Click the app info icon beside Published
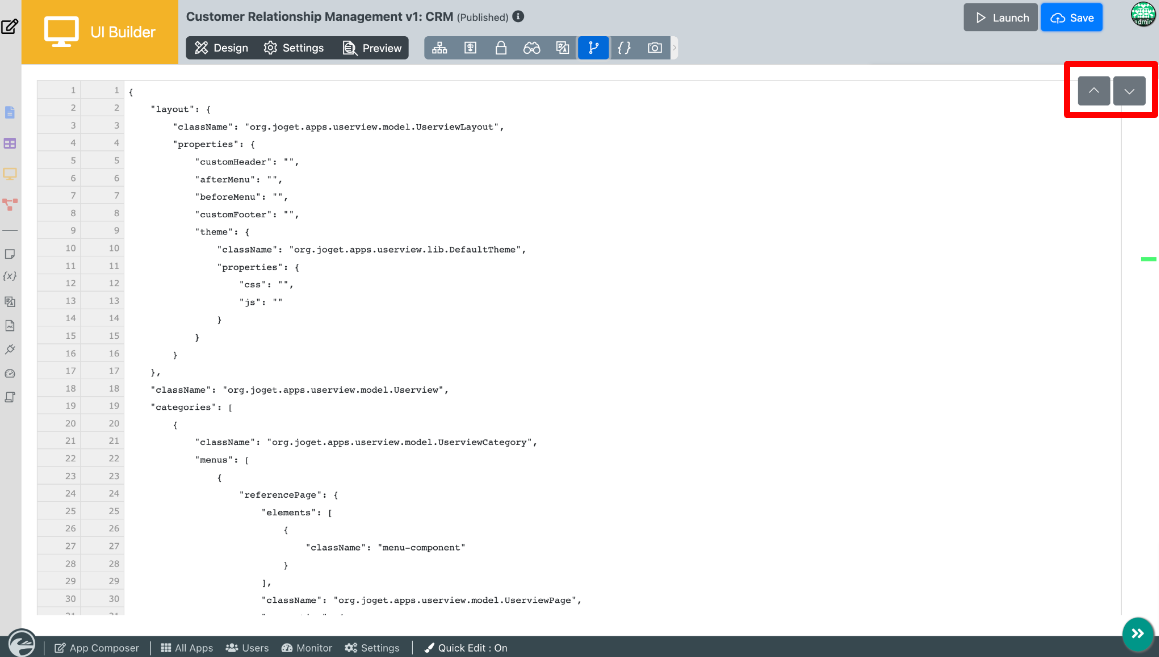The width and height of the screenshot is (1159, 657). point(518,17)
